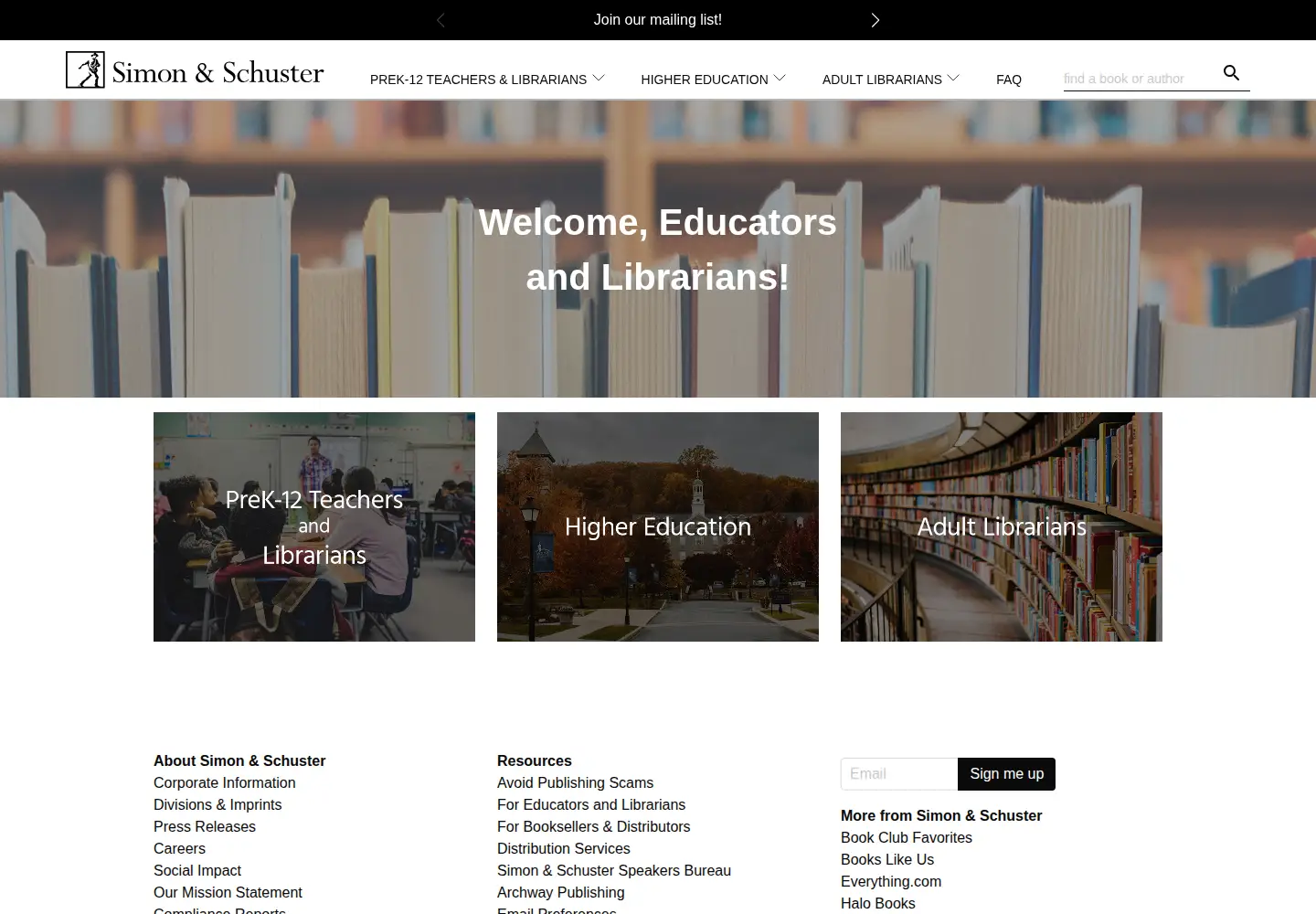Expand the PreK-12 Teachers & Librarians chevron

[x=599, y=79]
